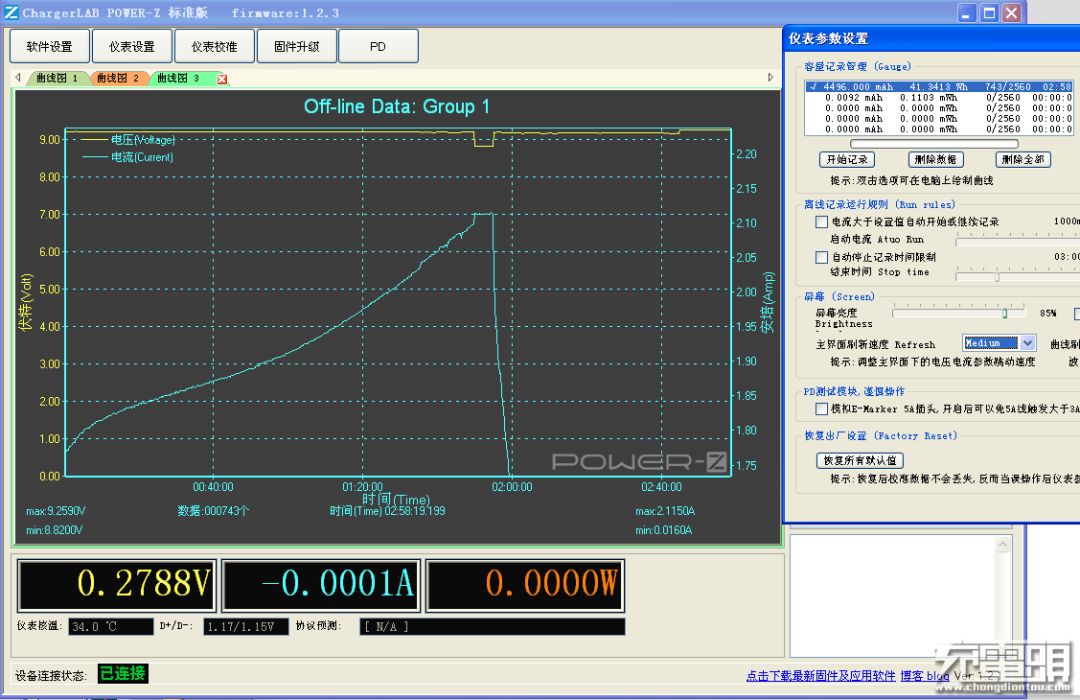Click the Off-line Data: Group 1 title
The width and height of the screenshot is (1080, 700).
coord(397,107)
